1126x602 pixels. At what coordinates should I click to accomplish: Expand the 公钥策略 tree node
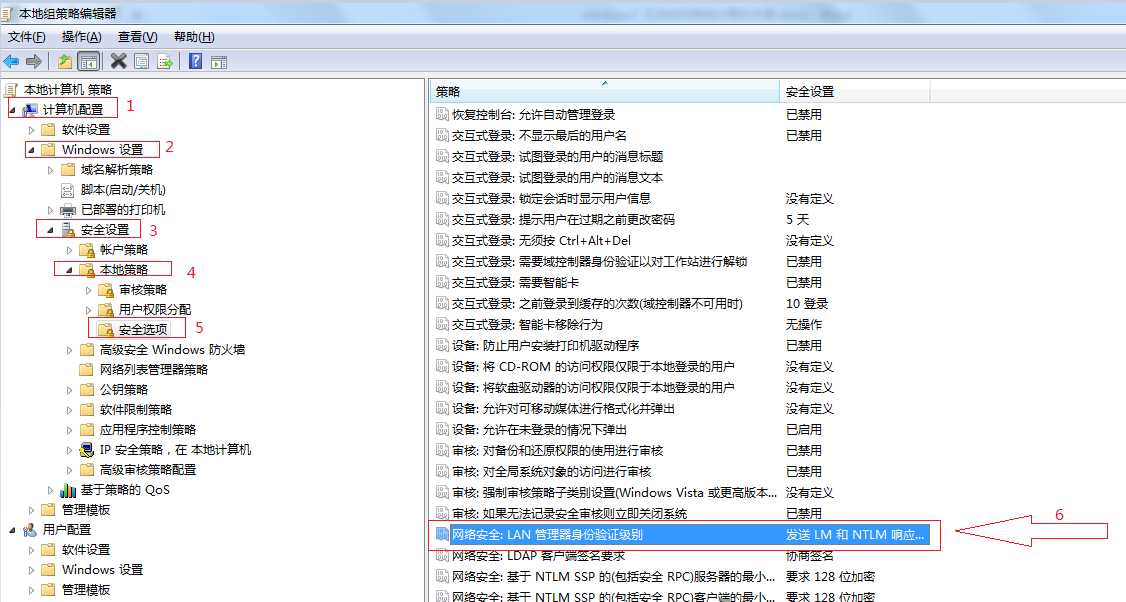coord(69,390)
